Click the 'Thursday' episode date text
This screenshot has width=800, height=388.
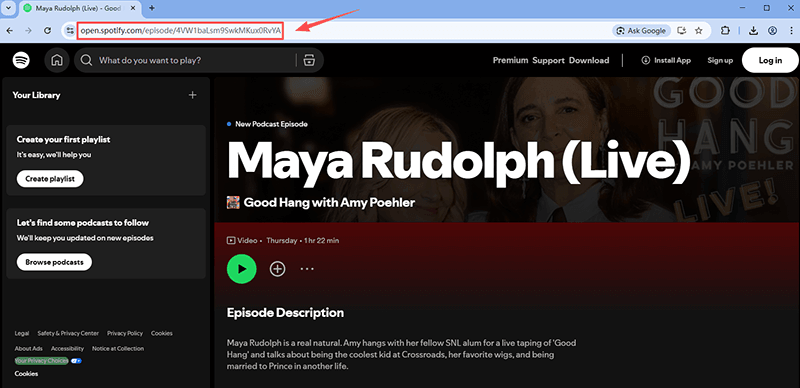(282, 240)
